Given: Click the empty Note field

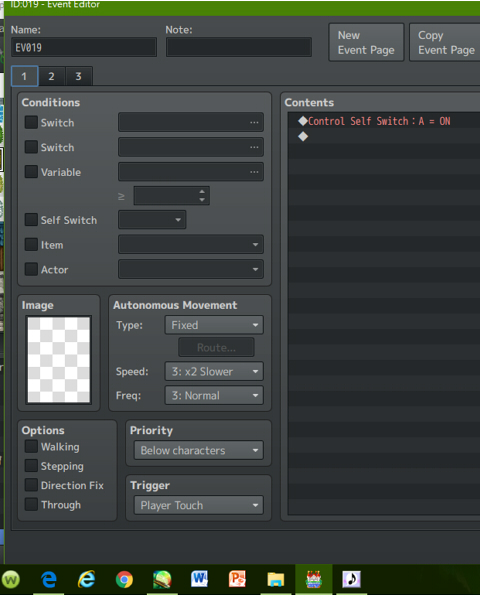Looking at the screenshot, I should 239,47.
